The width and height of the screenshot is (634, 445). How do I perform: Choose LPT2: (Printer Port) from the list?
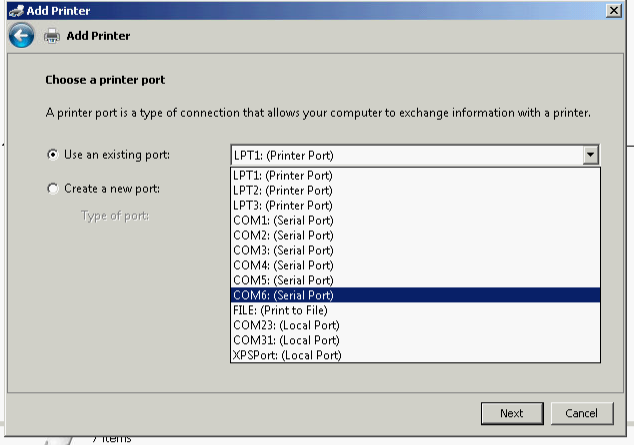(283, 190)
